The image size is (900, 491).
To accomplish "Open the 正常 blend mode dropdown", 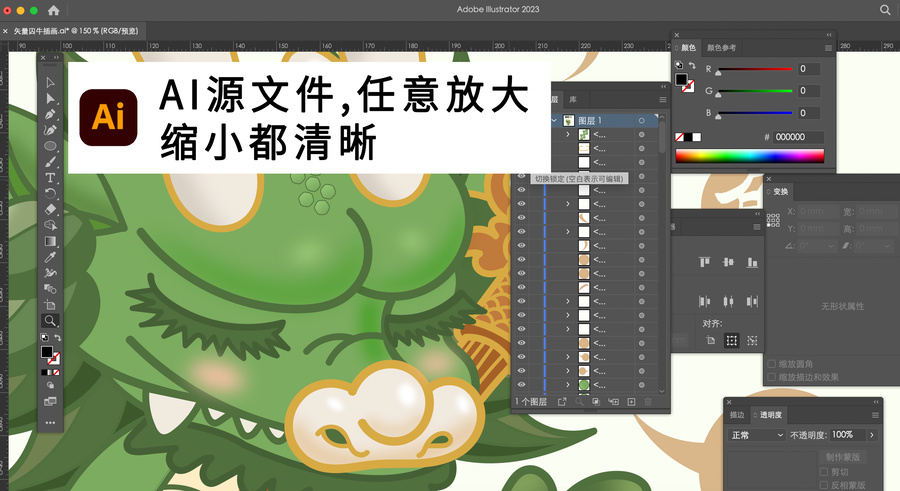I will [757, 435].
